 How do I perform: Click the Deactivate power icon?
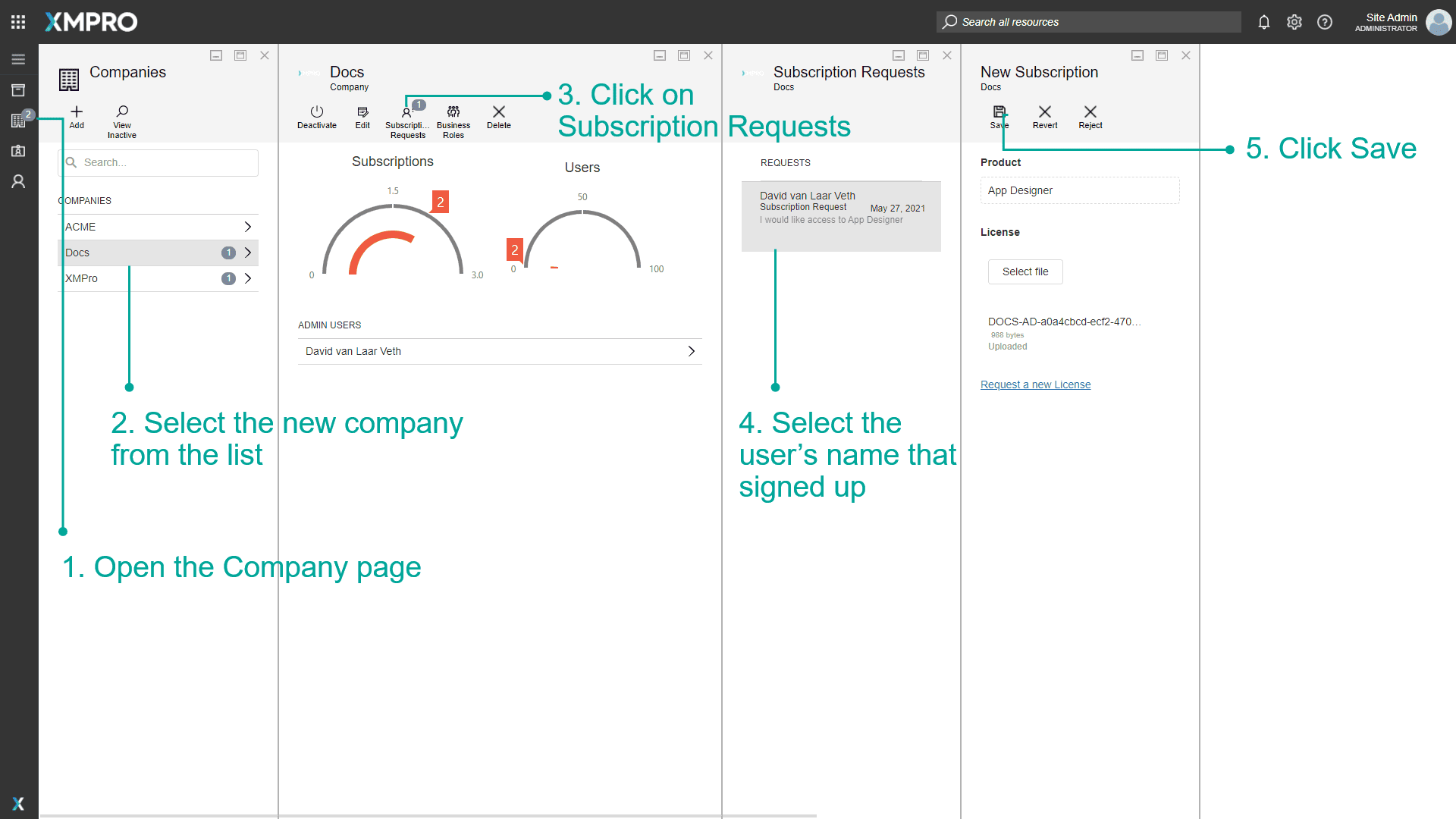tap(317, 112)
